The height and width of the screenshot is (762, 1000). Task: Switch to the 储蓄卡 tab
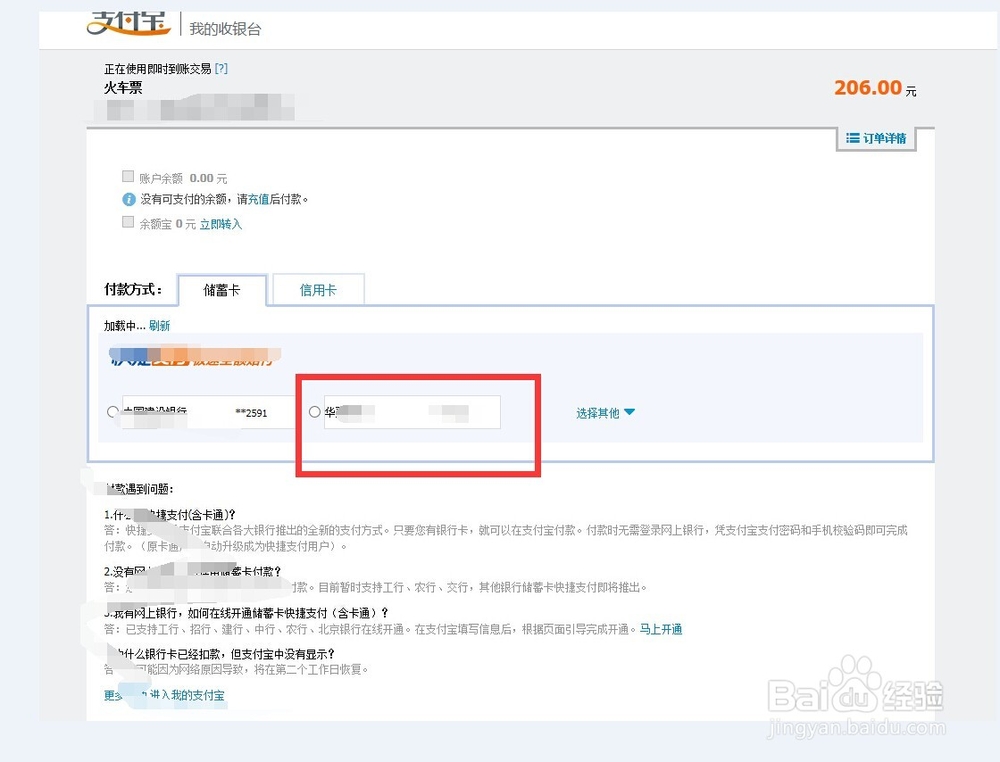pos(221,289)
